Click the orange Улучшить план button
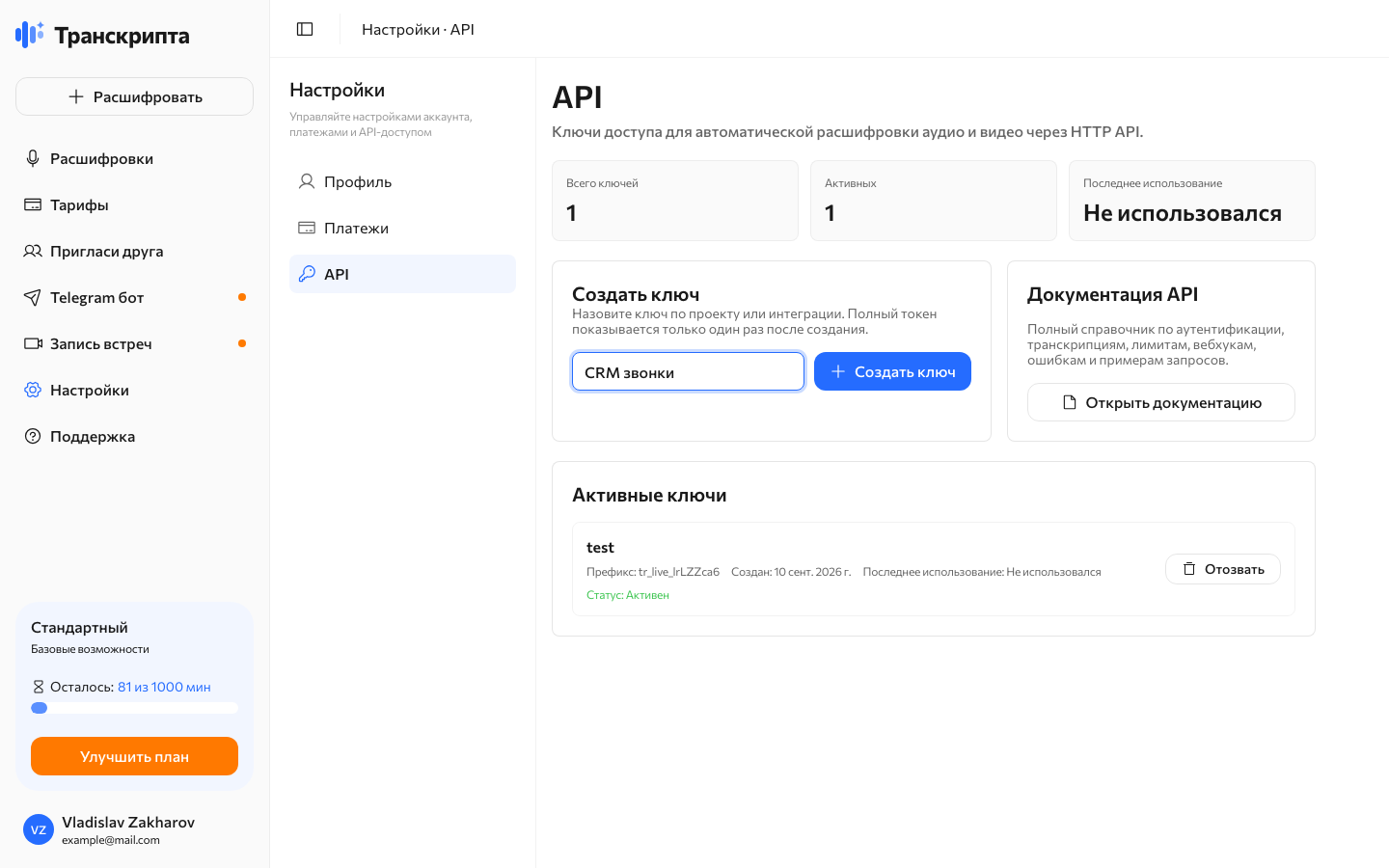 134,756
